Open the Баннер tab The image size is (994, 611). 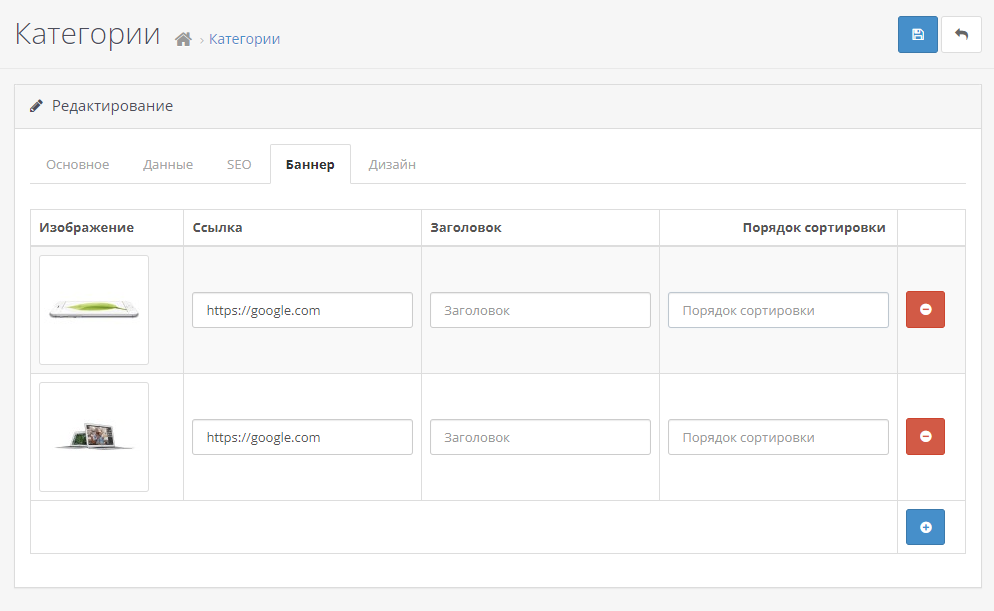310,164
